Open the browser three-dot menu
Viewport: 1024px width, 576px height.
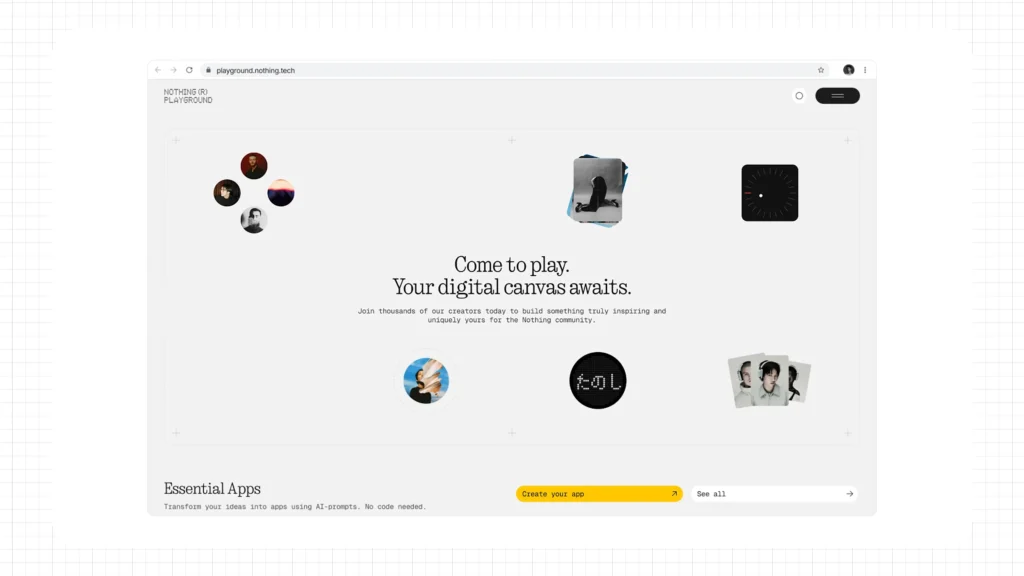coord(865,70)
